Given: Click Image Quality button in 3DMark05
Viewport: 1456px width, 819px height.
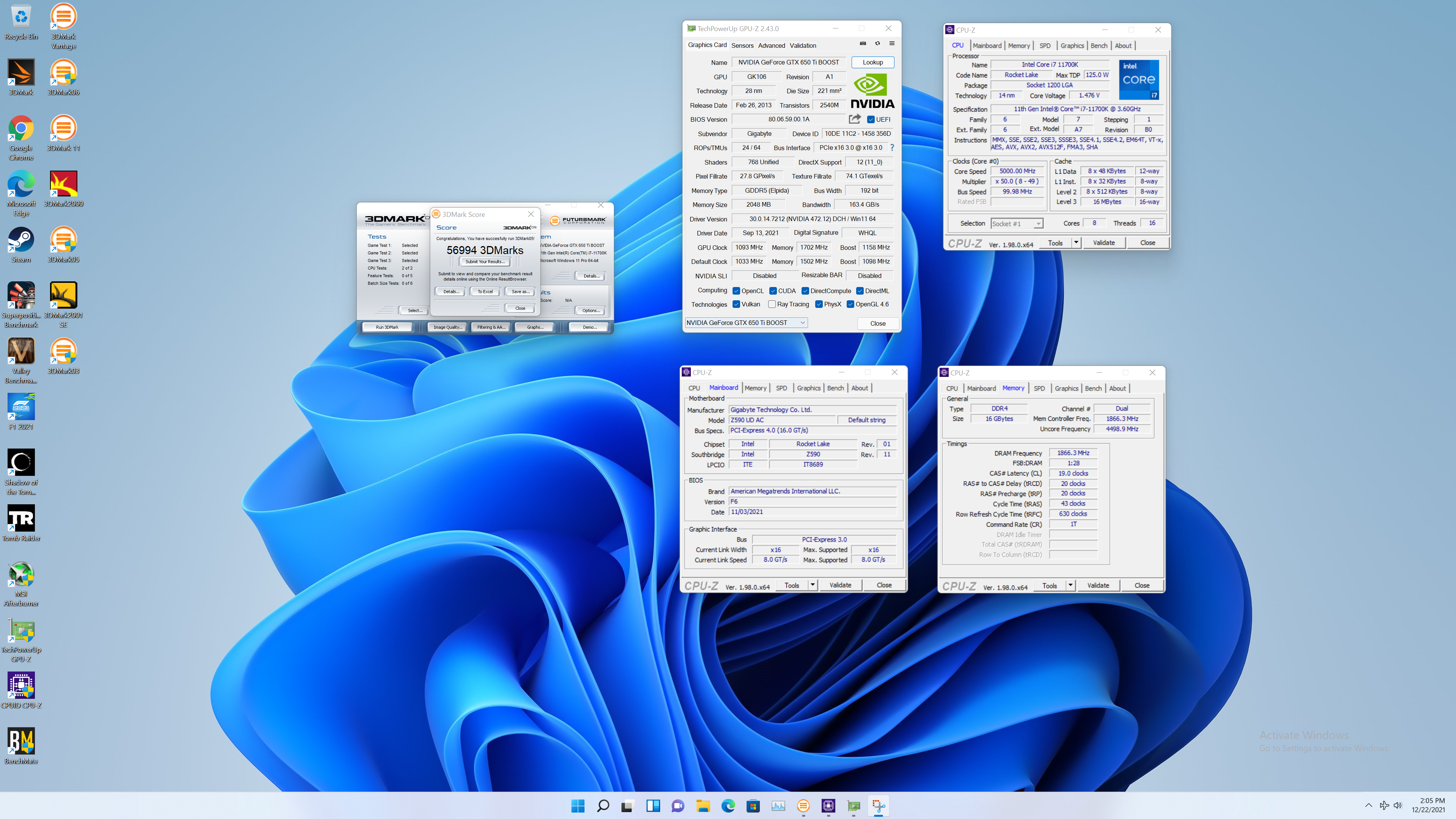Looking at the screenshot, I should point(448,327).
